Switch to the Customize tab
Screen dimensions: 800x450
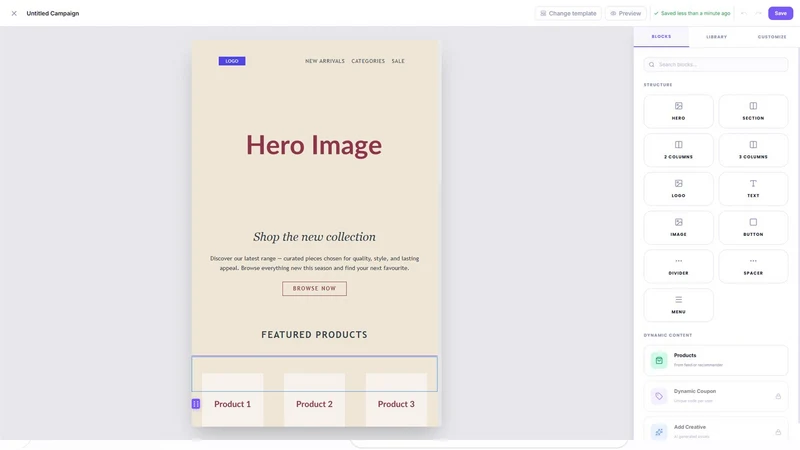(771, 37)
